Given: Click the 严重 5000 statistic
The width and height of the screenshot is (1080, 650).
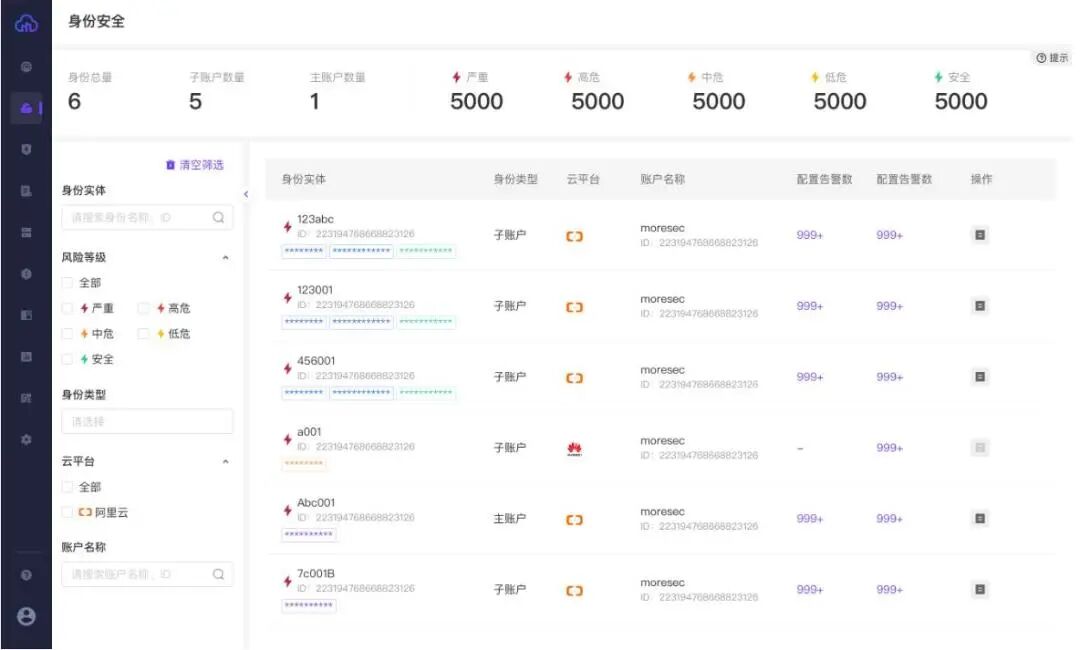Looking at the screenshot, I should click(x=477, y=93).
